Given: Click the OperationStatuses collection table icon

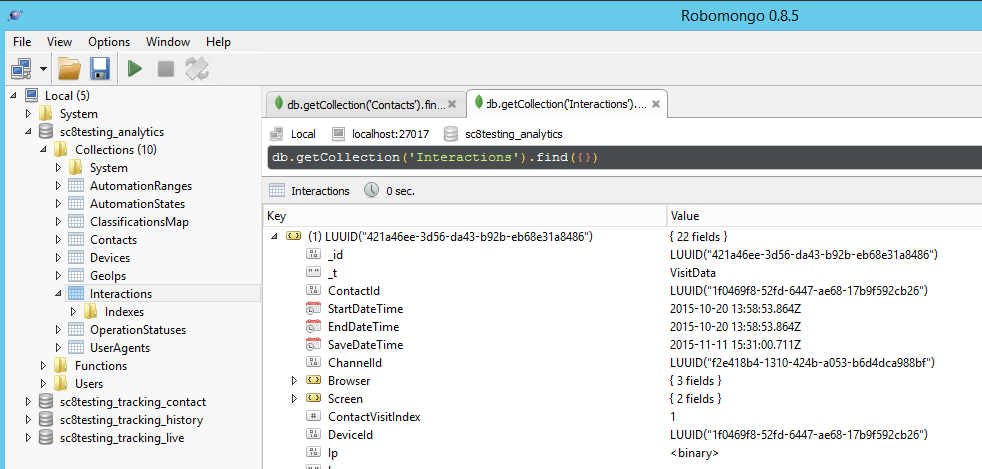Looking at the screenshot, I should [x=76, y=329].
